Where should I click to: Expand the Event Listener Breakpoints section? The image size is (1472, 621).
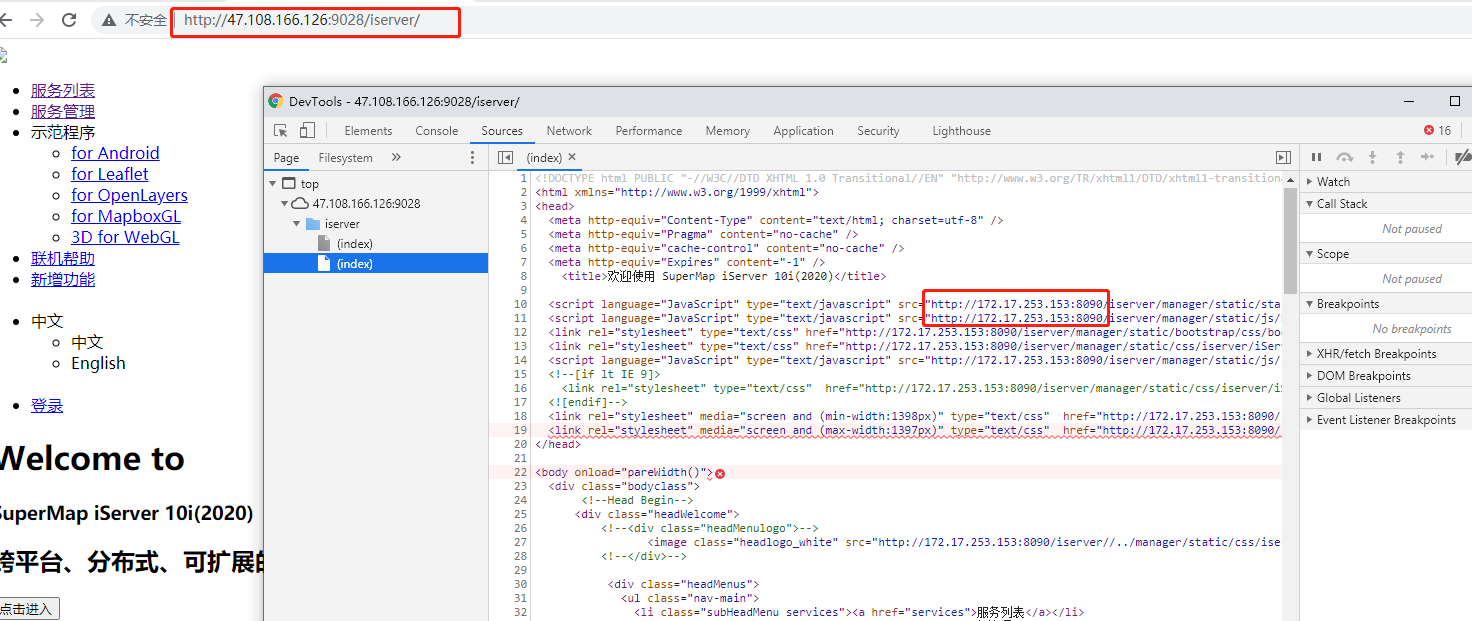1386,420
